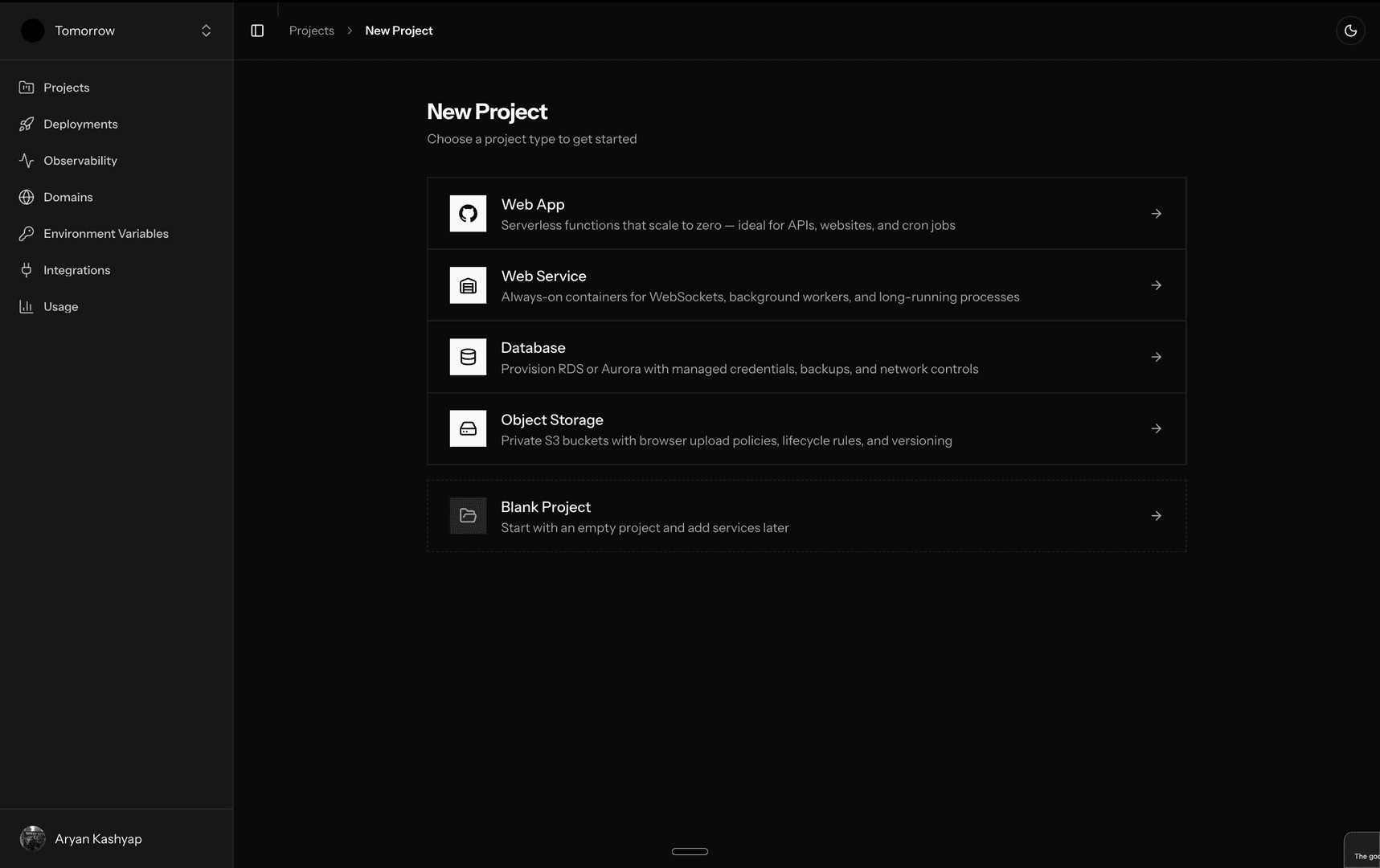
Task: Click the Deployments rocket icon
Action: [27, 124]
